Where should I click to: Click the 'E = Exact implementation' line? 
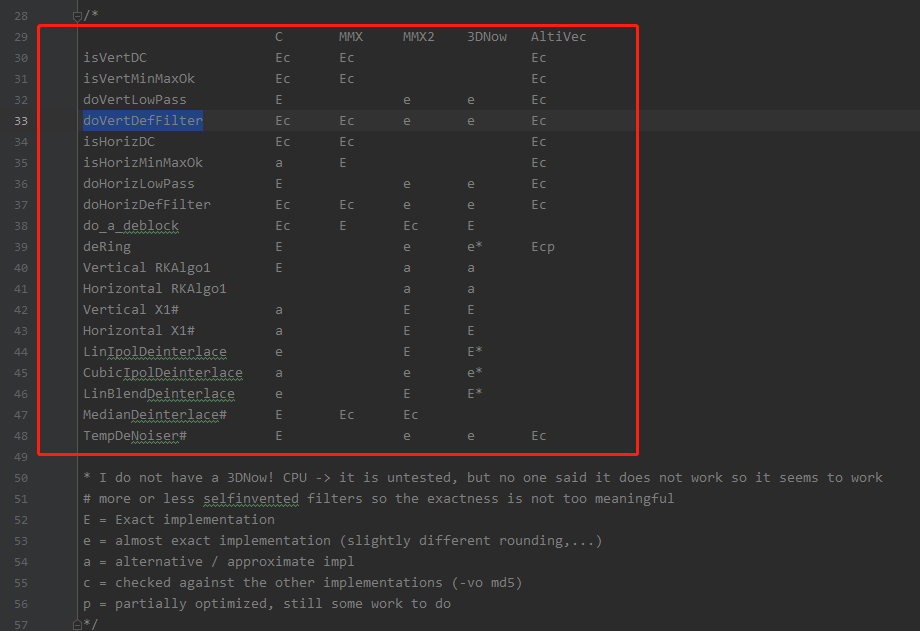(179, 519)
